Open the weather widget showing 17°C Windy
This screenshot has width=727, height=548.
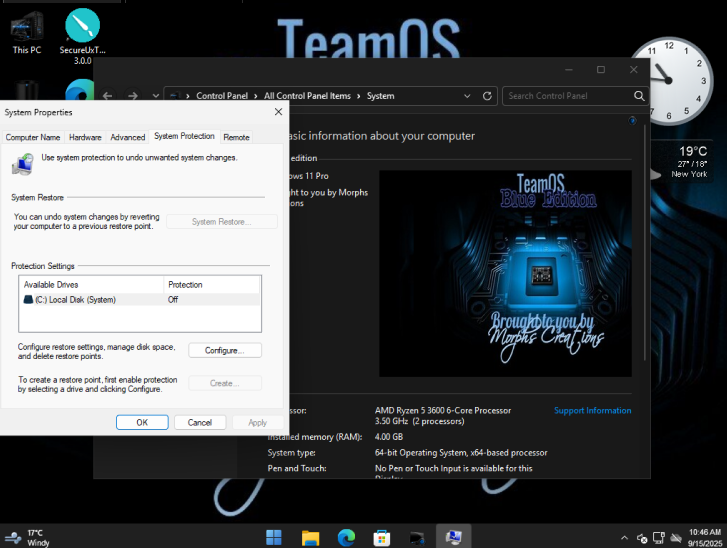click(x=26, y=537)
